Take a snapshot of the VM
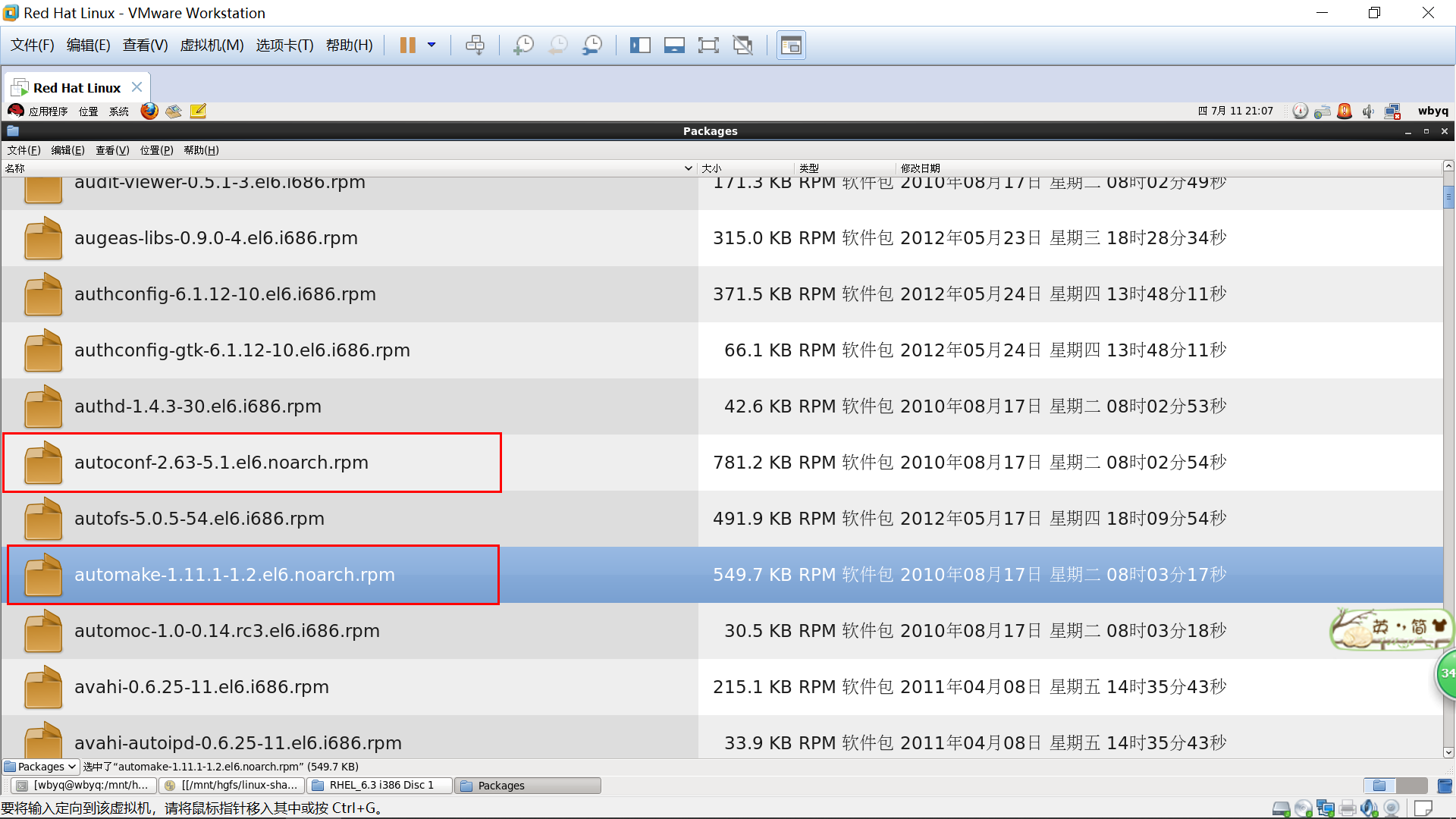 (x=523, y=45)
